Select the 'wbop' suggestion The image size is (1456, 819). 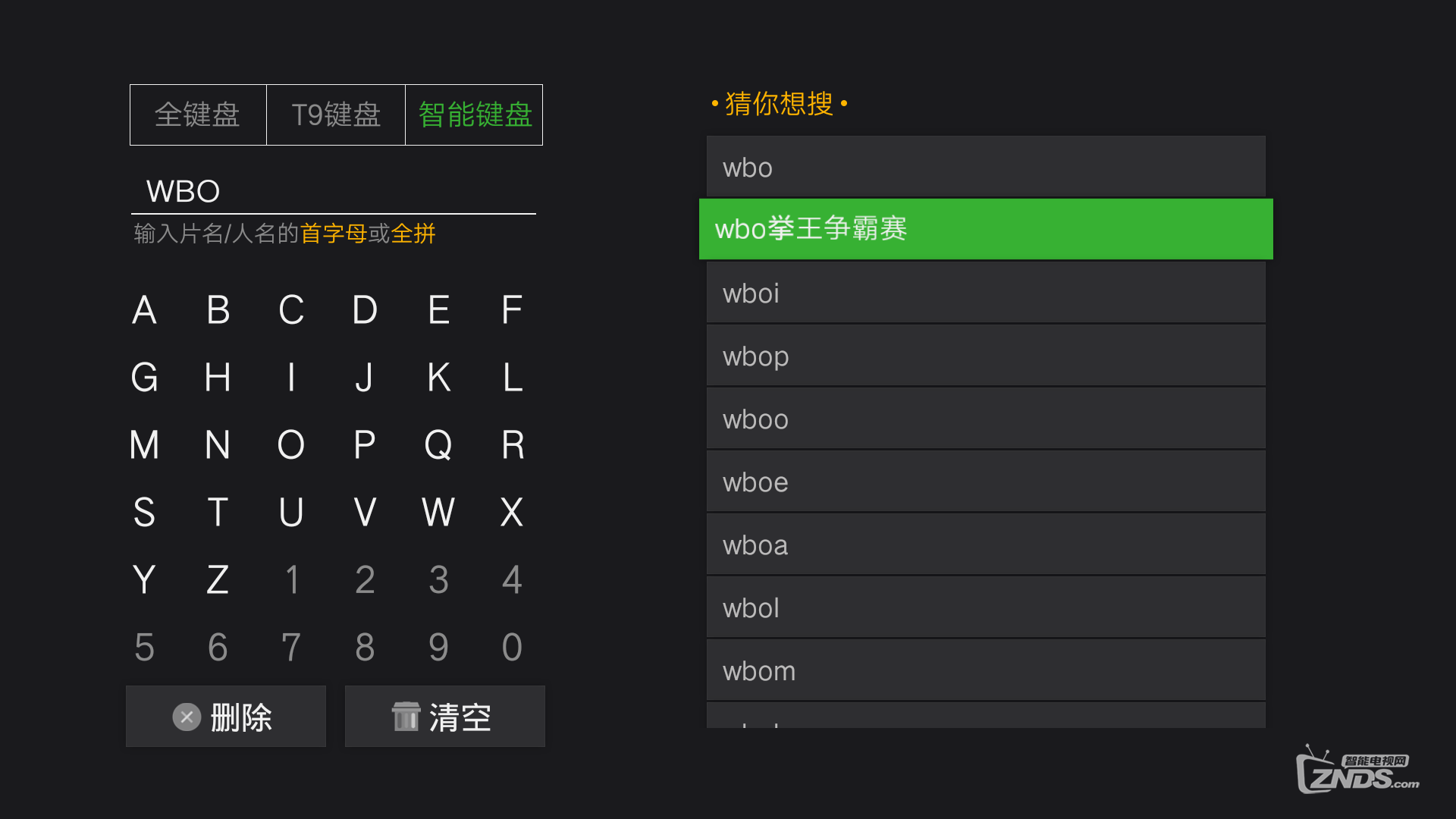click(x=986, y=356)
